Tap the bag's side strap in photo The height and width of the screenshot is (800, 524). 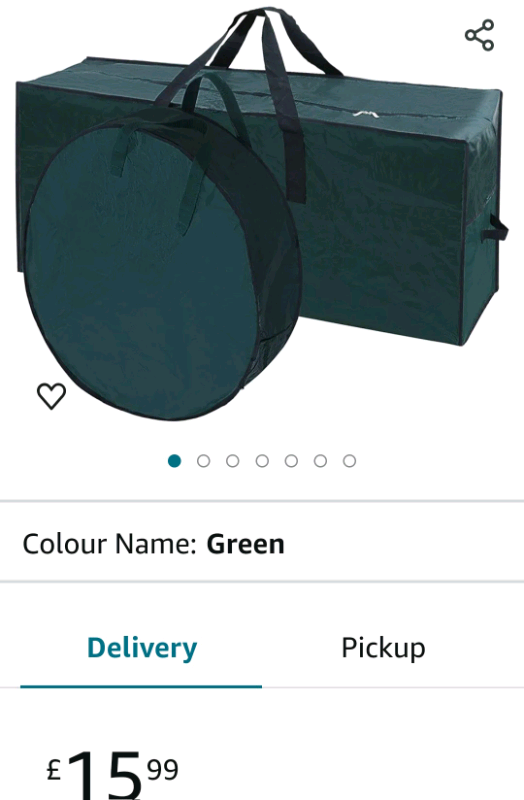tap(498, 229)
